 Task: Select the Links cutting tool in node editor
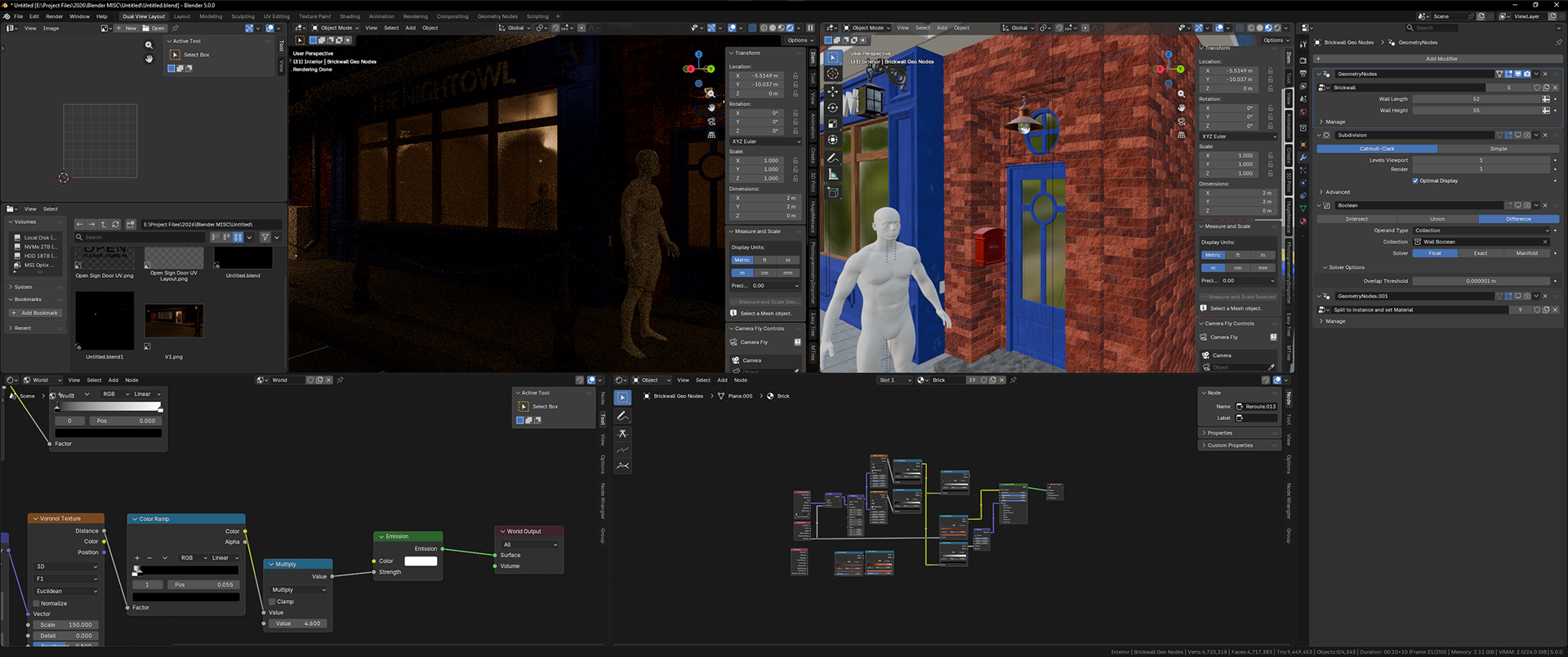tap(622, 433)
